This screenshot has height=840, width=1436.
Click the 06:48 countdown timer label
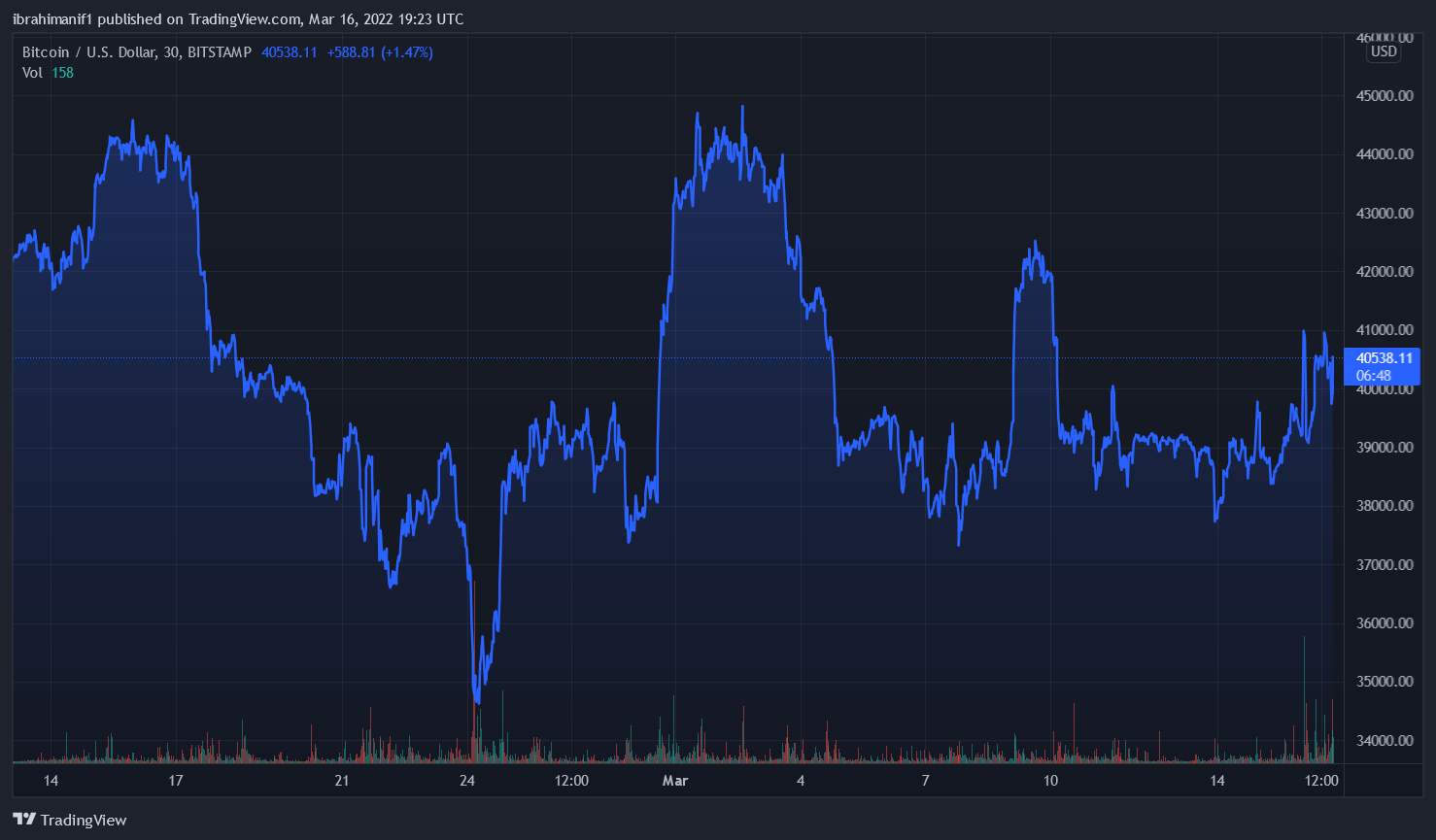(x=1373, y=376)
